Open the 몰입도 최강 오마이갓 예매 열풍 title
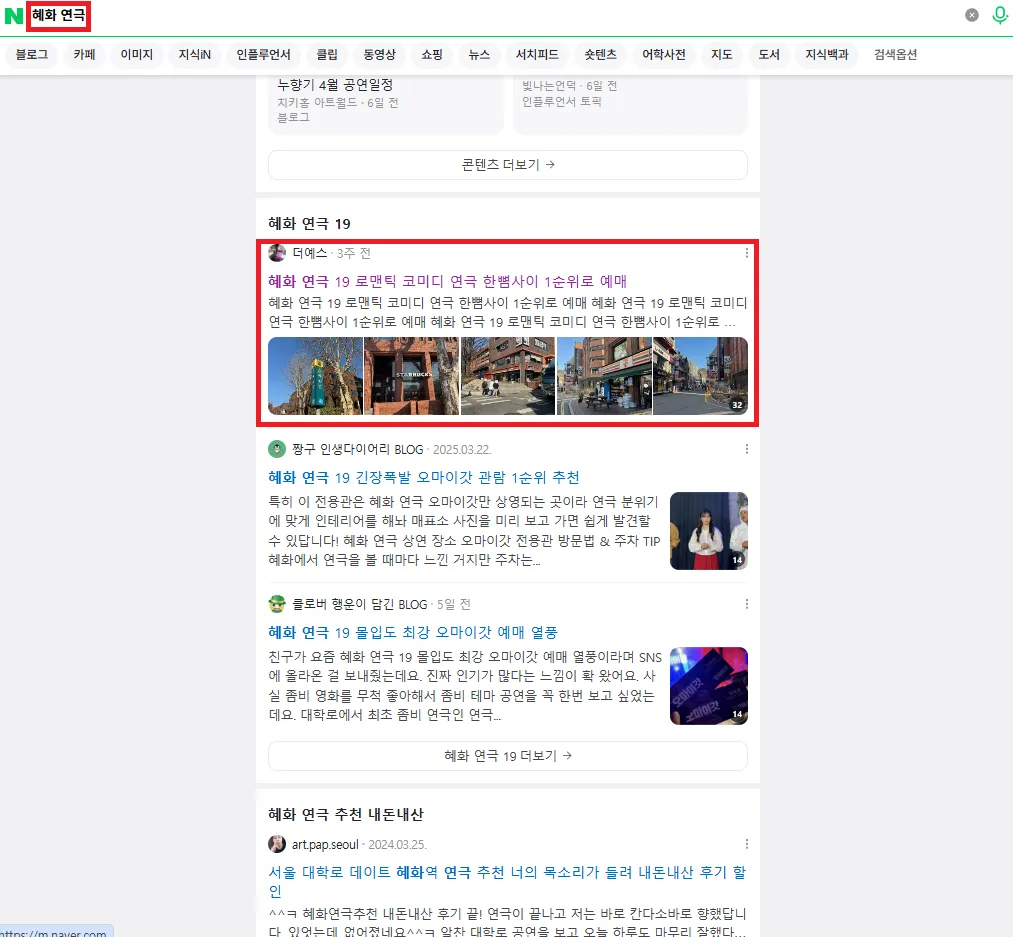The width and height of the screenshot is (1013, 937). pos(413,633)
